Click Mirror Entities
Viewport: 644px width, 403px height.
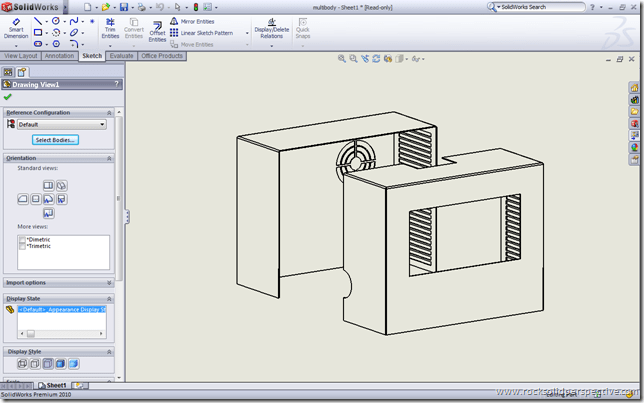click(x=192, y=21)
